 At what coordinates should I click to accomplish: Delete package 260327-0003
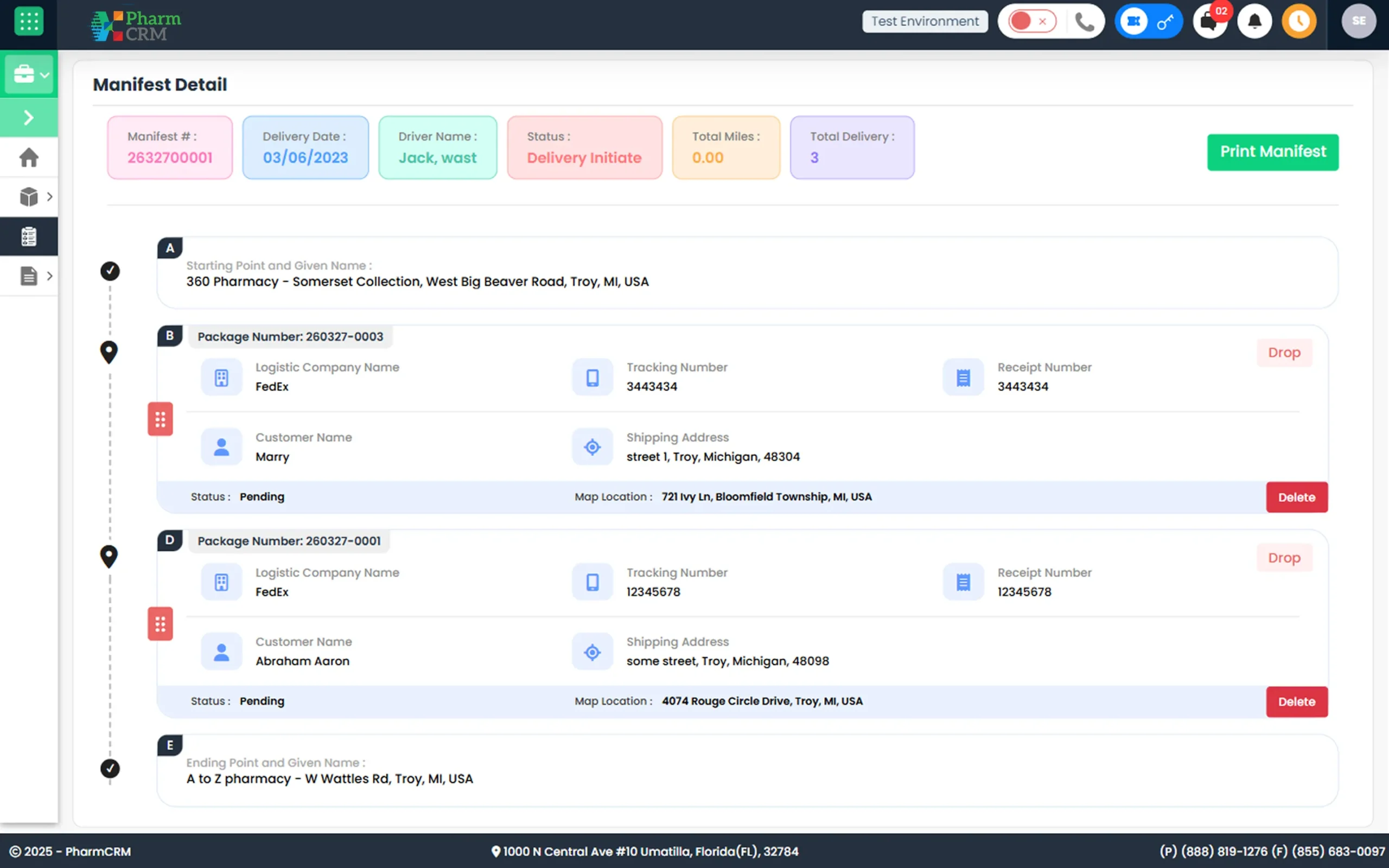1297,497
